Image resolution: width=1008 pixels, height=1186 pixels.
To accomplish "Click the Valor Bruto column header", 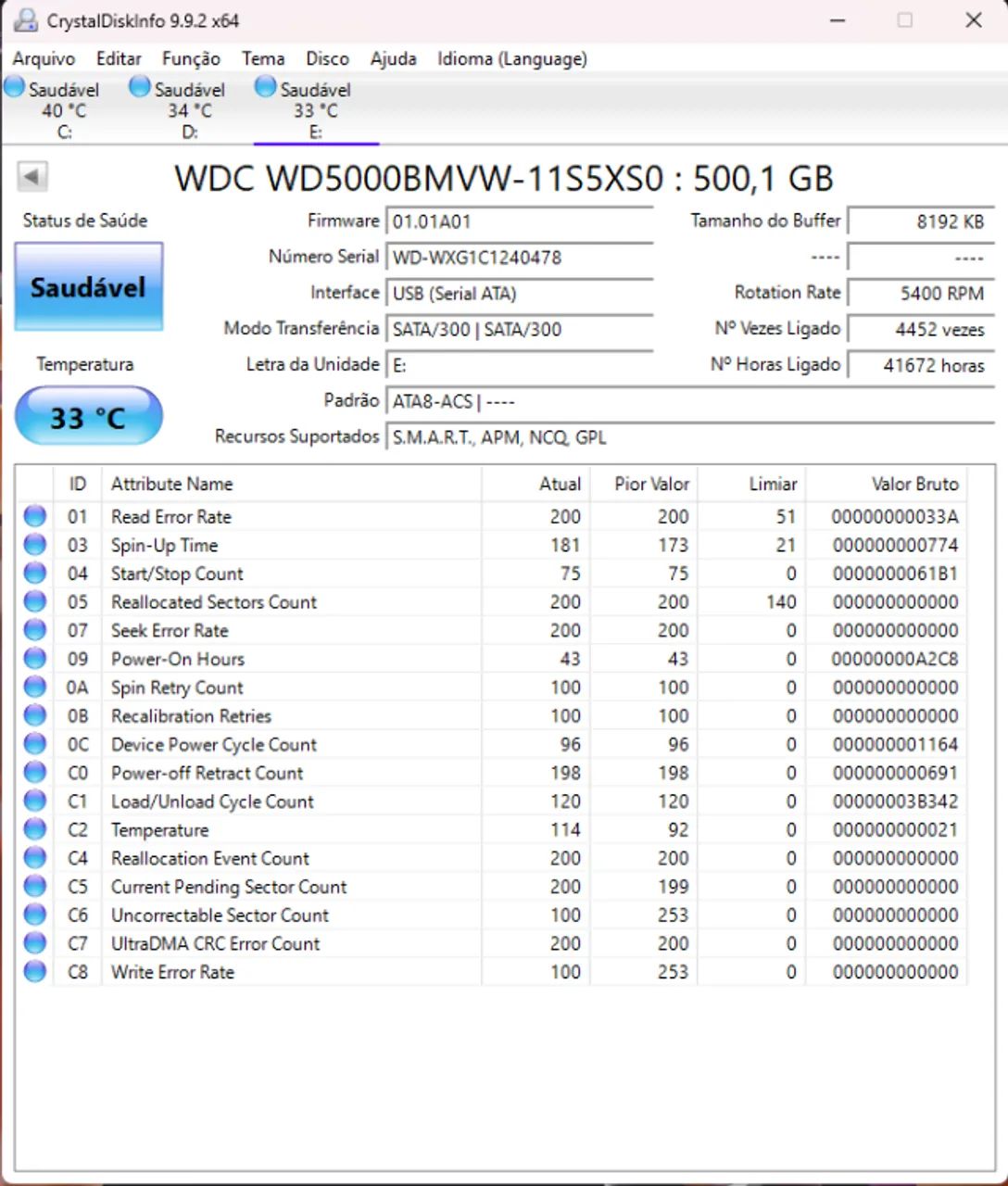I will pos(886,484).
